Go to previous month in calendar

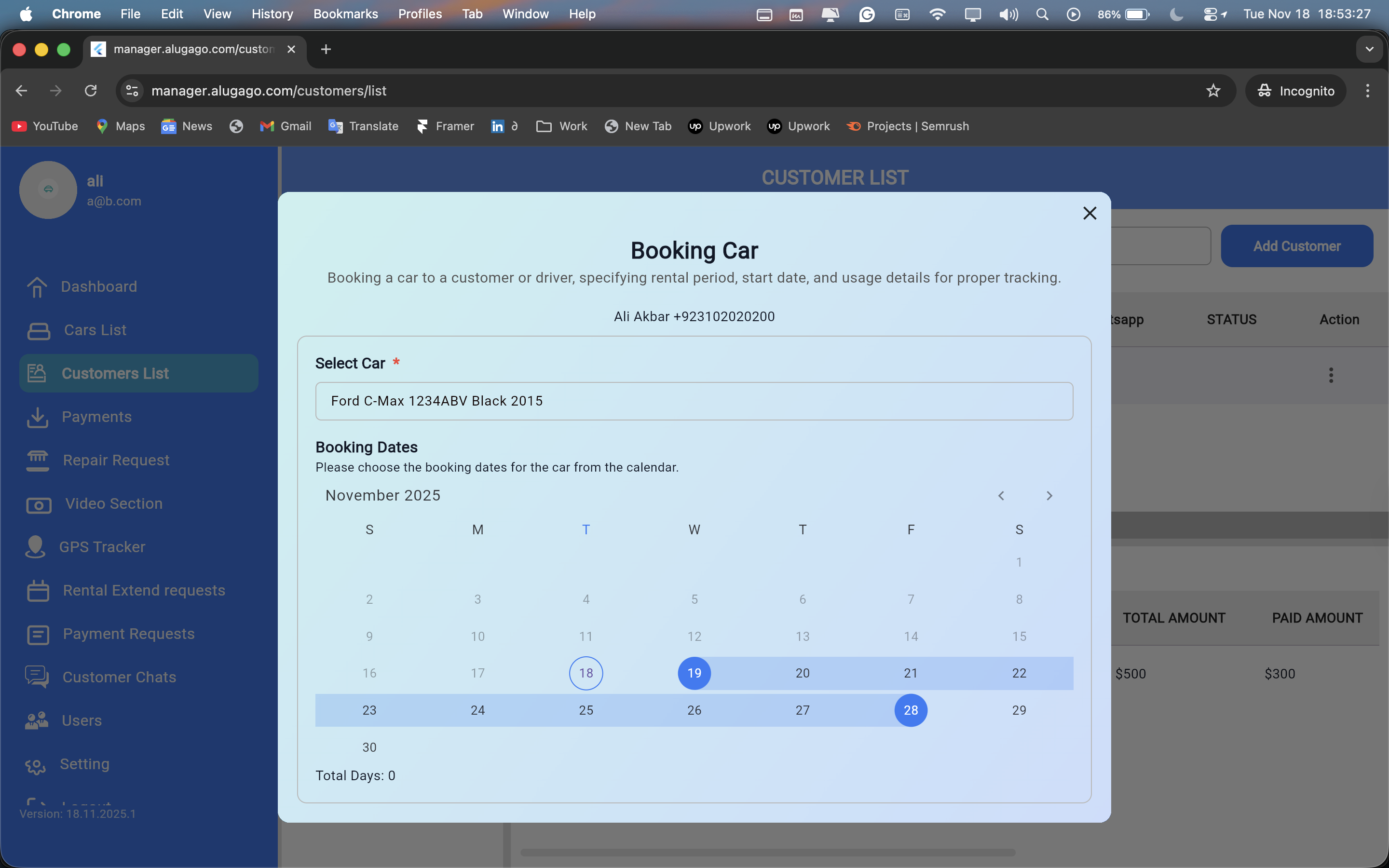click(x=1001, y=495)
